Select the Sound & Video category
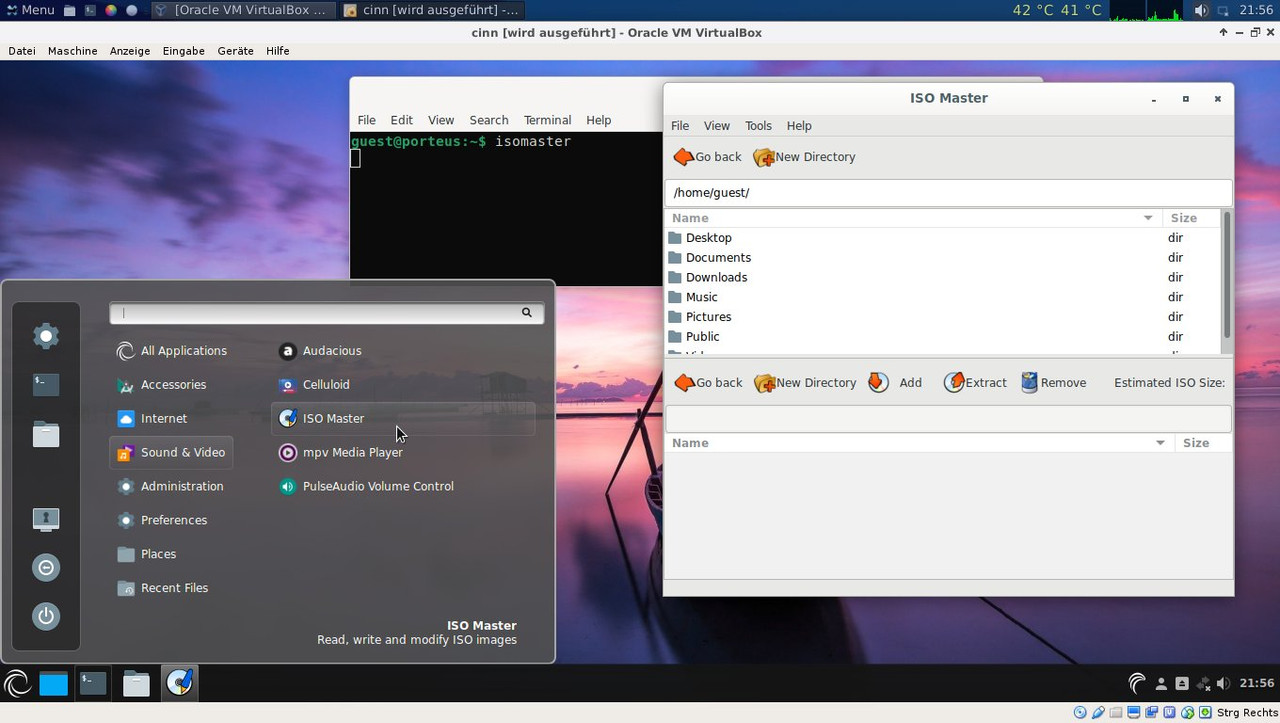1280x723 pixels. point(171,453)
